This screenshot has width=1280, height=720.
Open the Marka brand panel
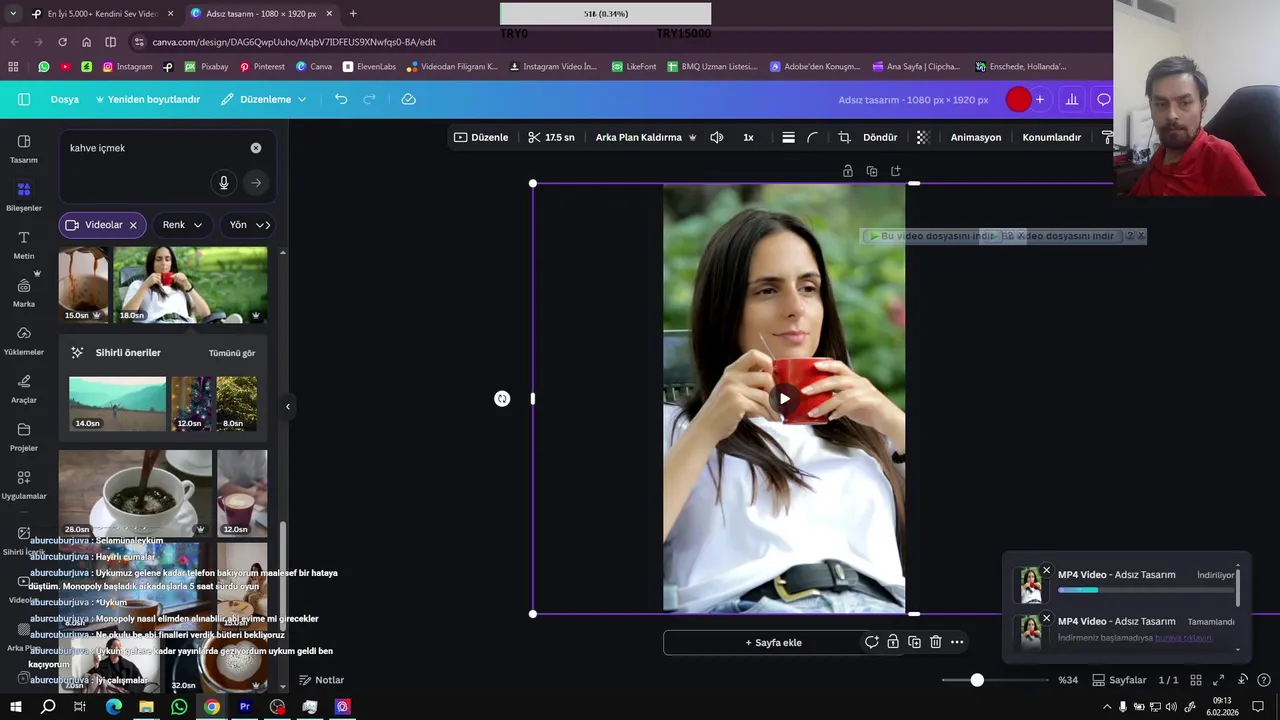[24, 292]
